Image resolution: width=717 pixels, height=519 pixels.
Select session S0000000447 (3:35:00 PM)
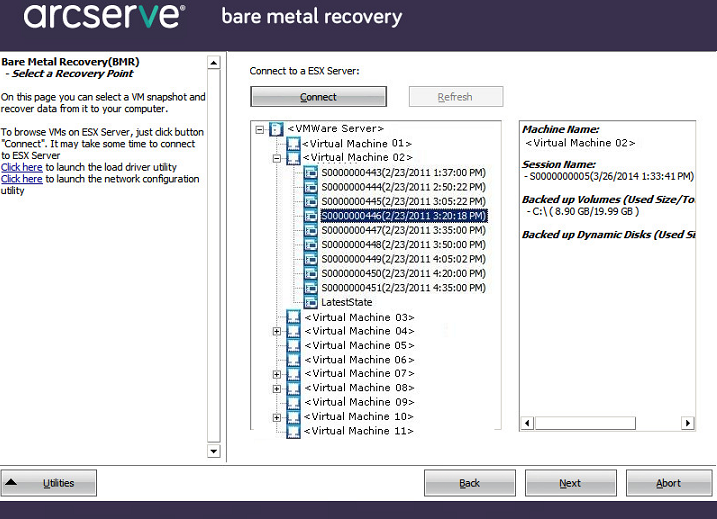tap(403, 230)
